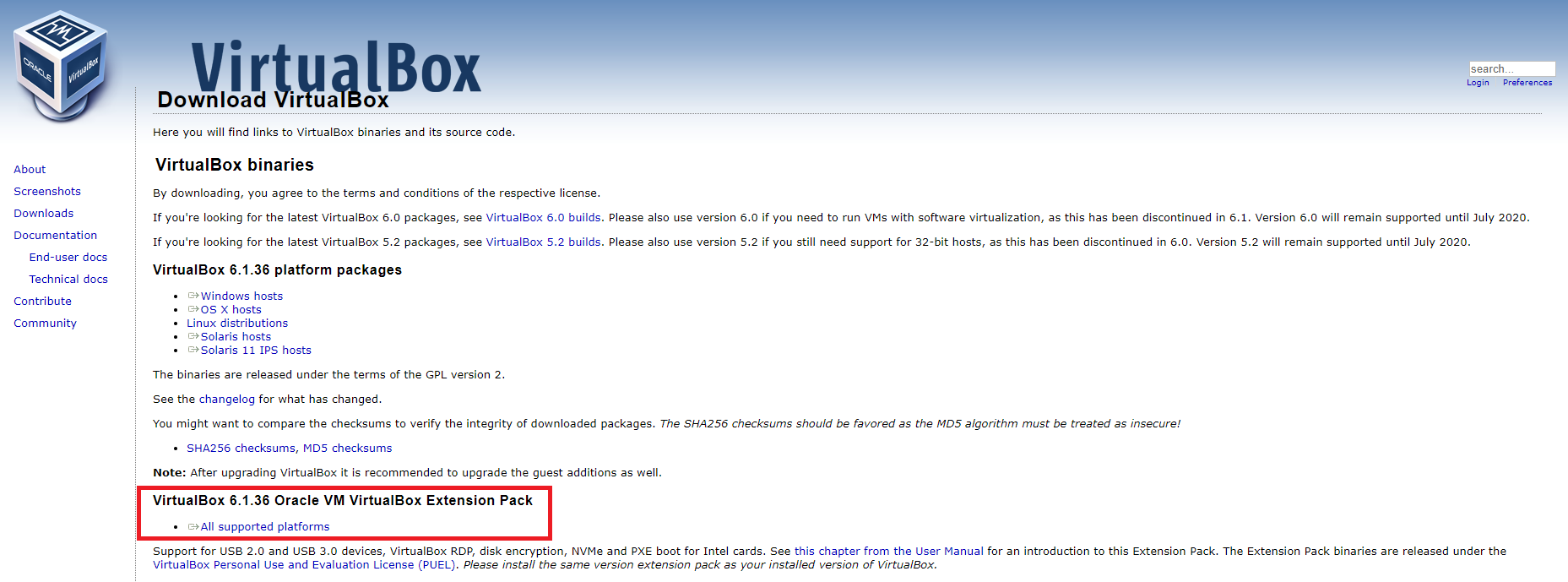
Task: Download the OS X hosts package
Action: coord(231,310)
